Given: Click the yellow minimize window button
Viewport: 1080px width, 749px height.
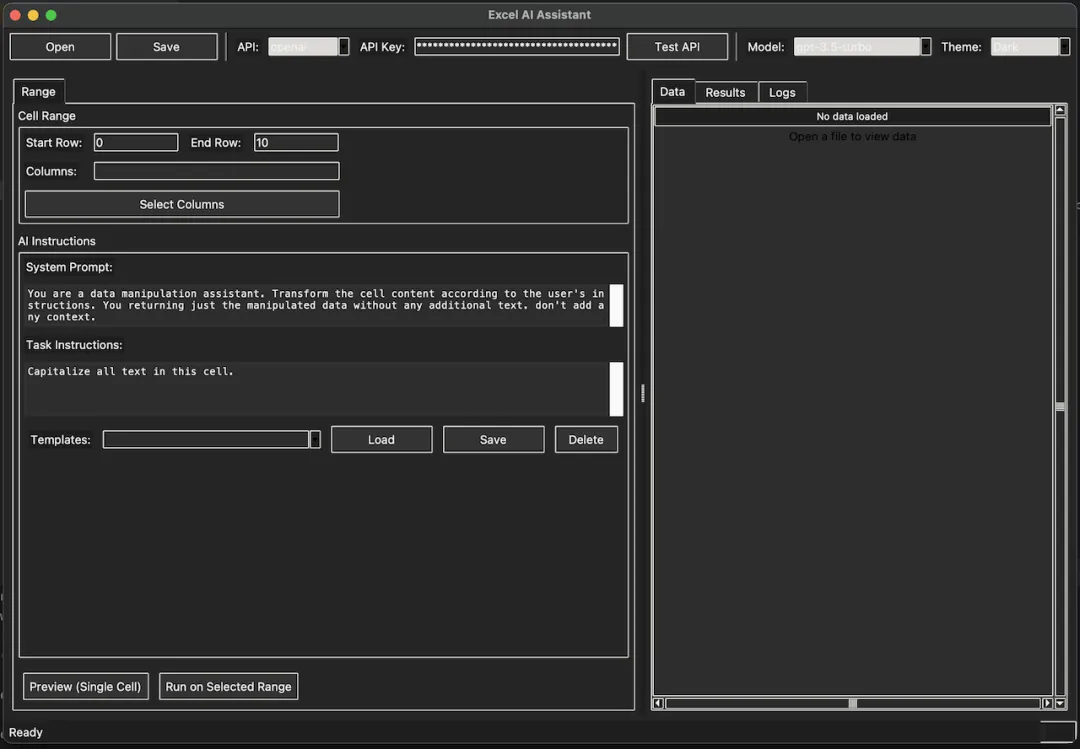Looking at the screenshot, I should (33, 14).
